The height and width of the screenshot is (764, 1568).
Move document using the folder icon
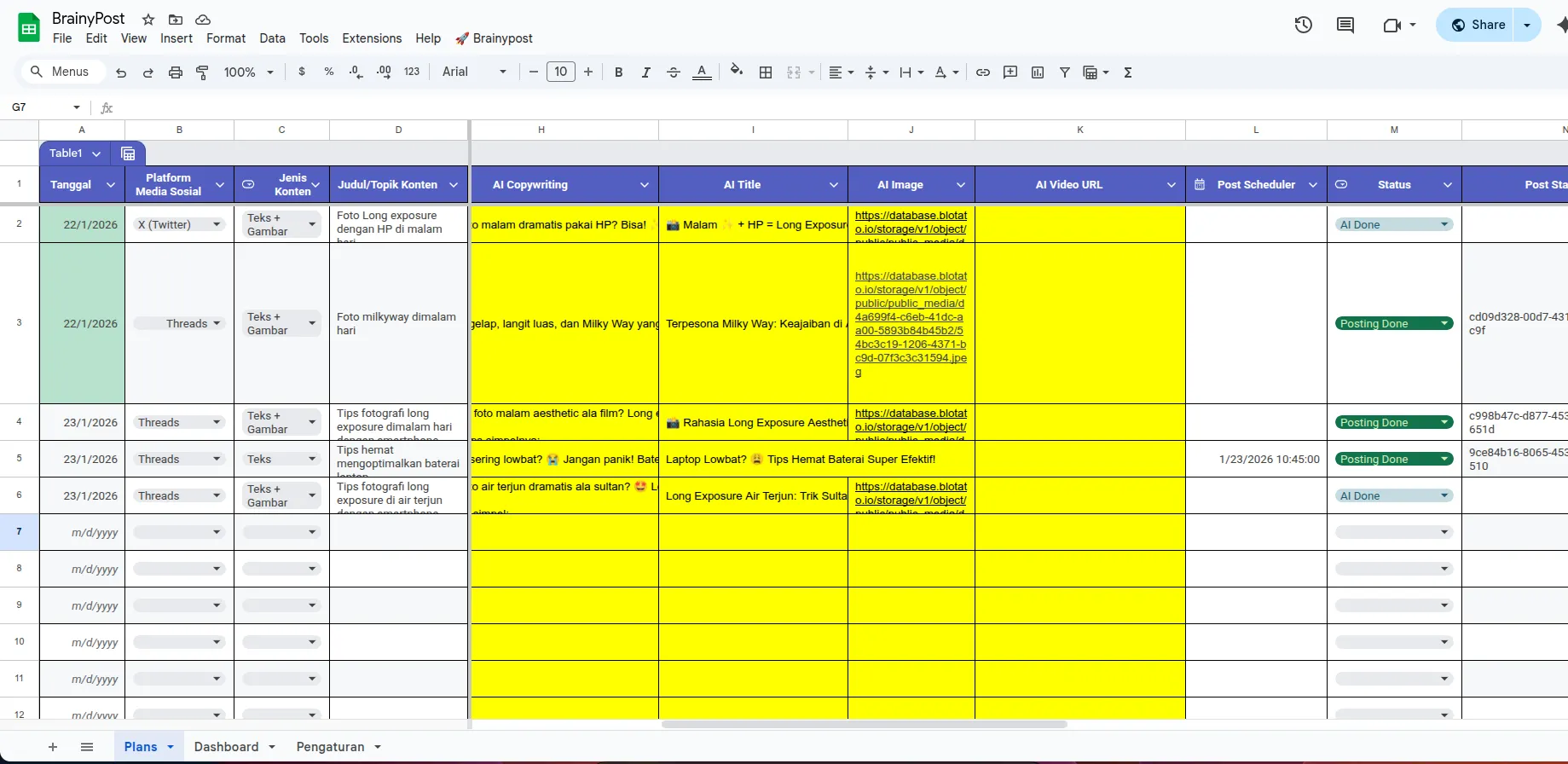(176, 20)
